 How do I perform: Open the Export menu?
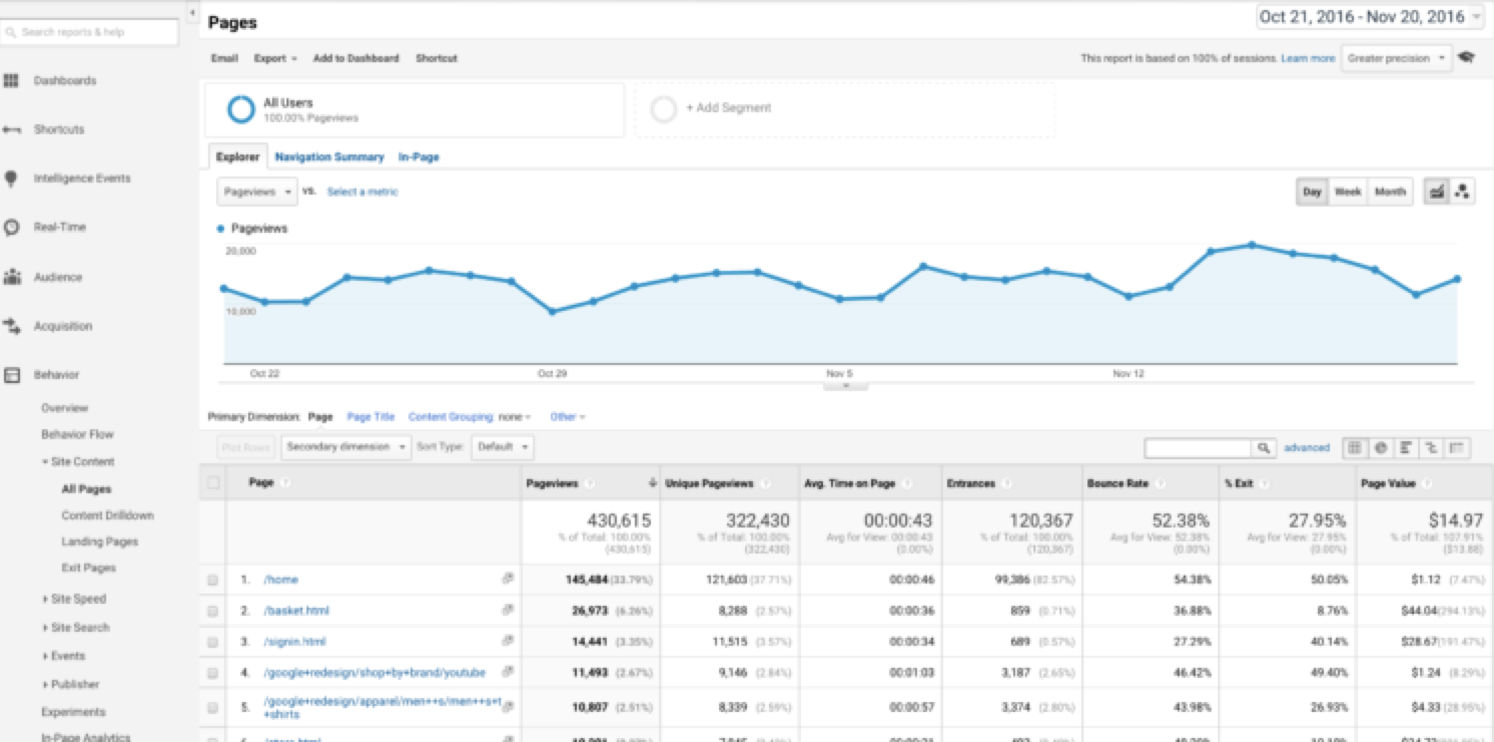[x=274, y=59]
